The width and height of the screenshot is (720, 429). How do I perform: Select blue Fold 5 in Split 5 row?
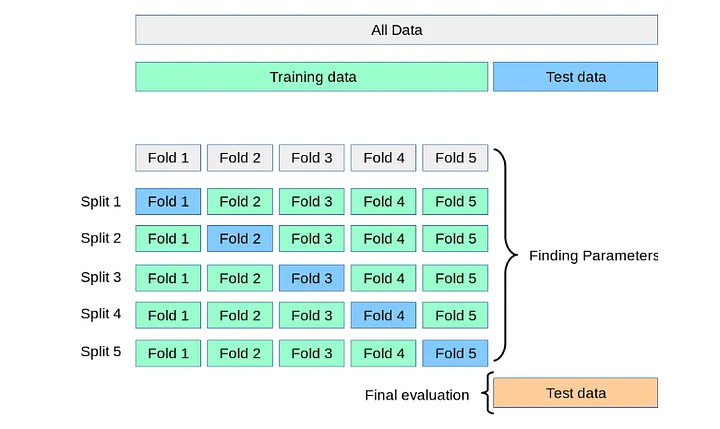[x=455, y=353]
